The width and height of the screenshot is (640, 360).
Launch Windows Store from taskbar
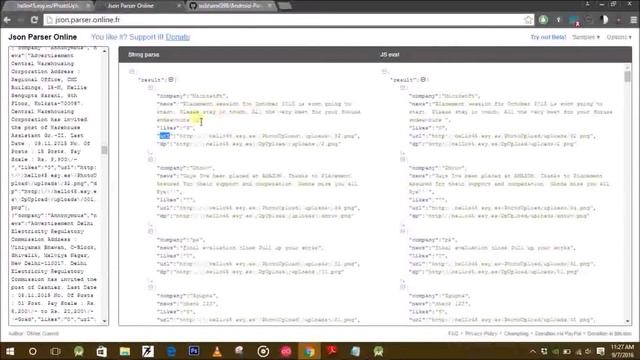point(102,351)
